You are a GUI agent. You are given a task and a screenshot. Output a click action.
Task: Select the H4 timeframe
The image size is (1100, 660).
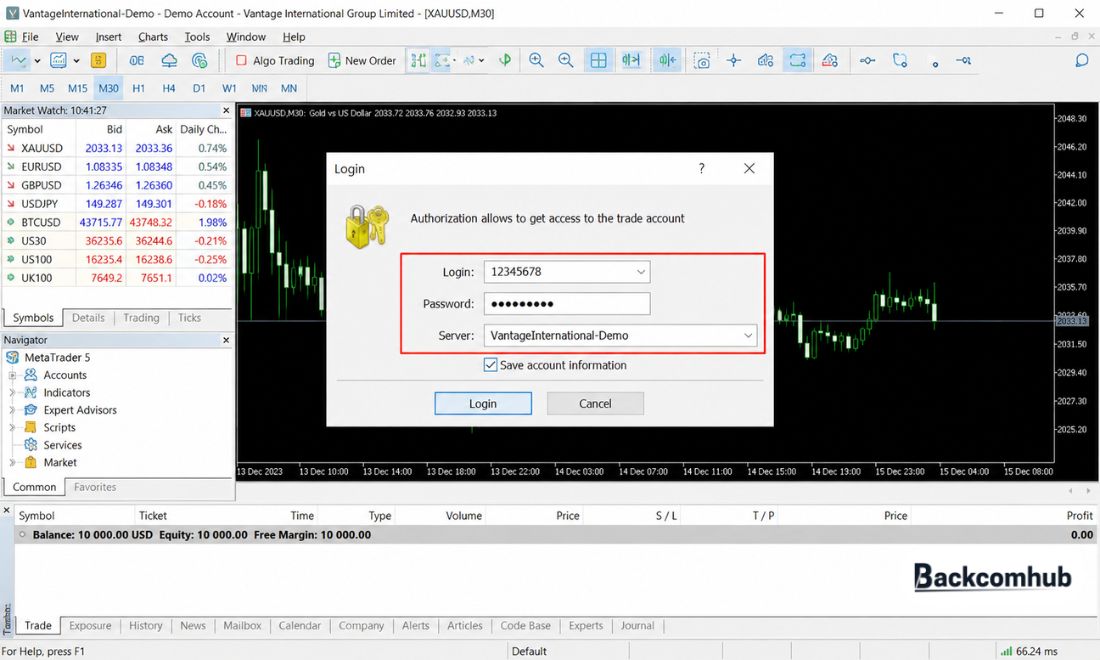168,88
